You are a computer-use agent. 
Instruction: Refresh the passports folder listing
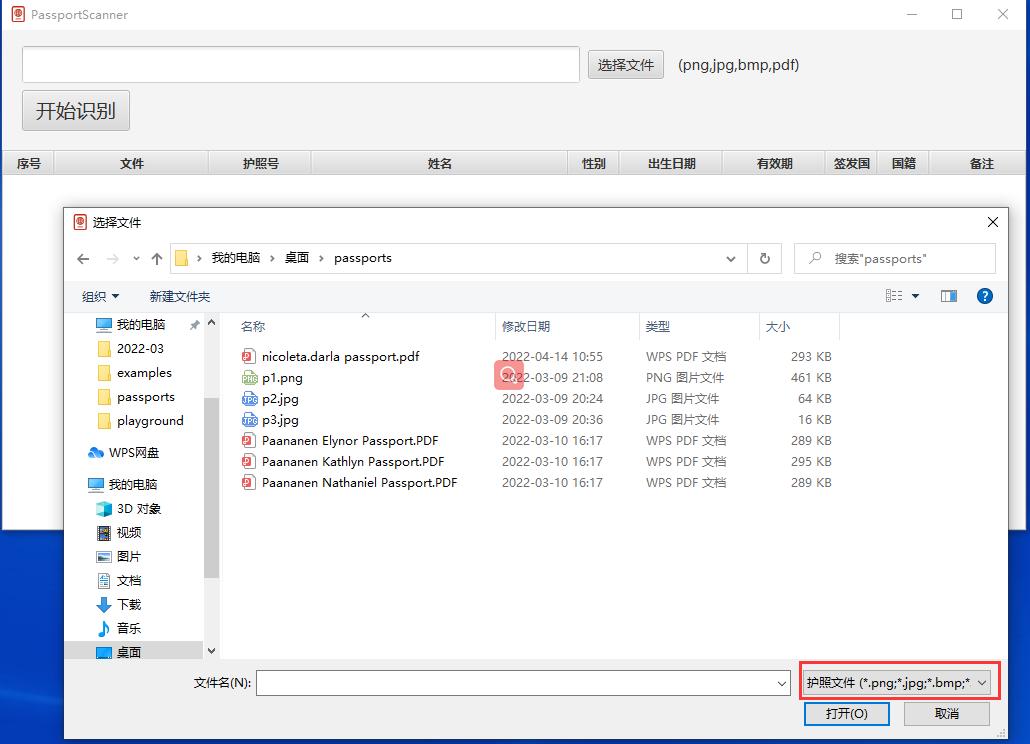click(x=765, y=259)
